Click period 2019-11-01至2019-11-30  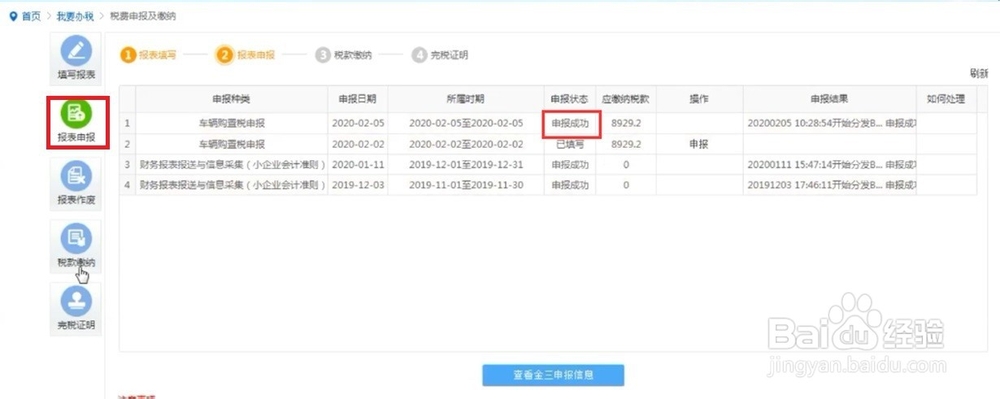point(466,185)
